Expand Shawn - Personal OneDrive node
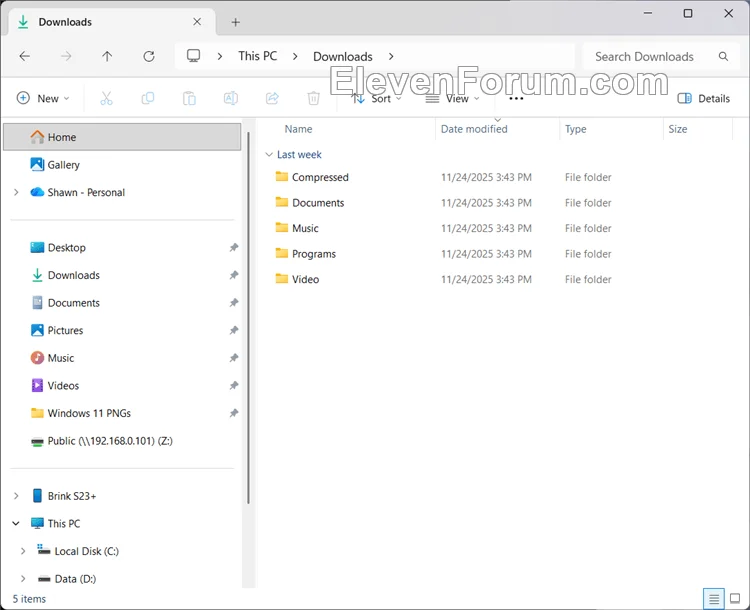 click(x=16, y=192)
